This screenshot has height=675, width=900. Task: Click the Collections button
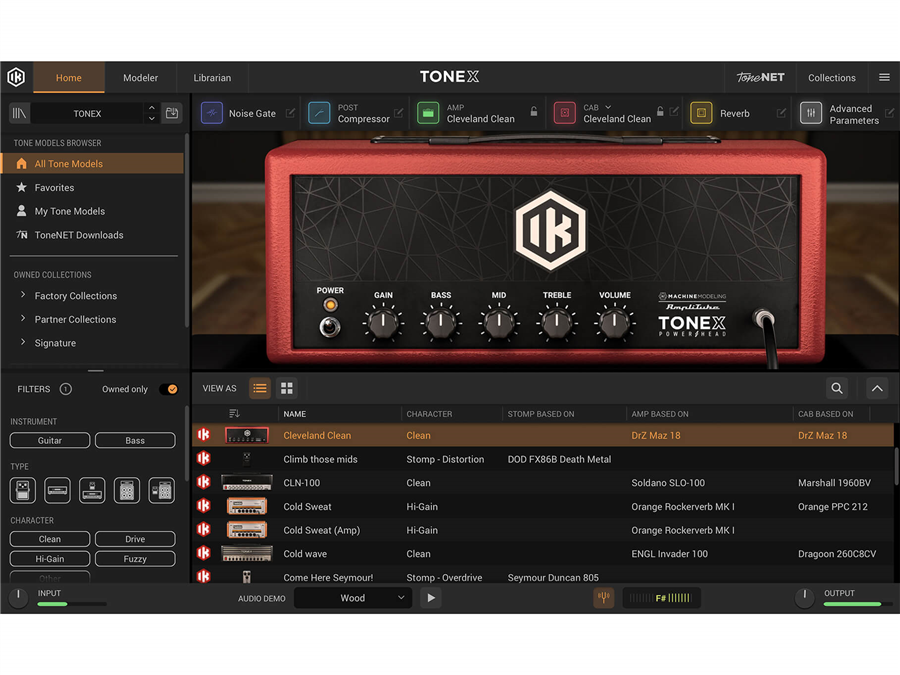point(831,77)
